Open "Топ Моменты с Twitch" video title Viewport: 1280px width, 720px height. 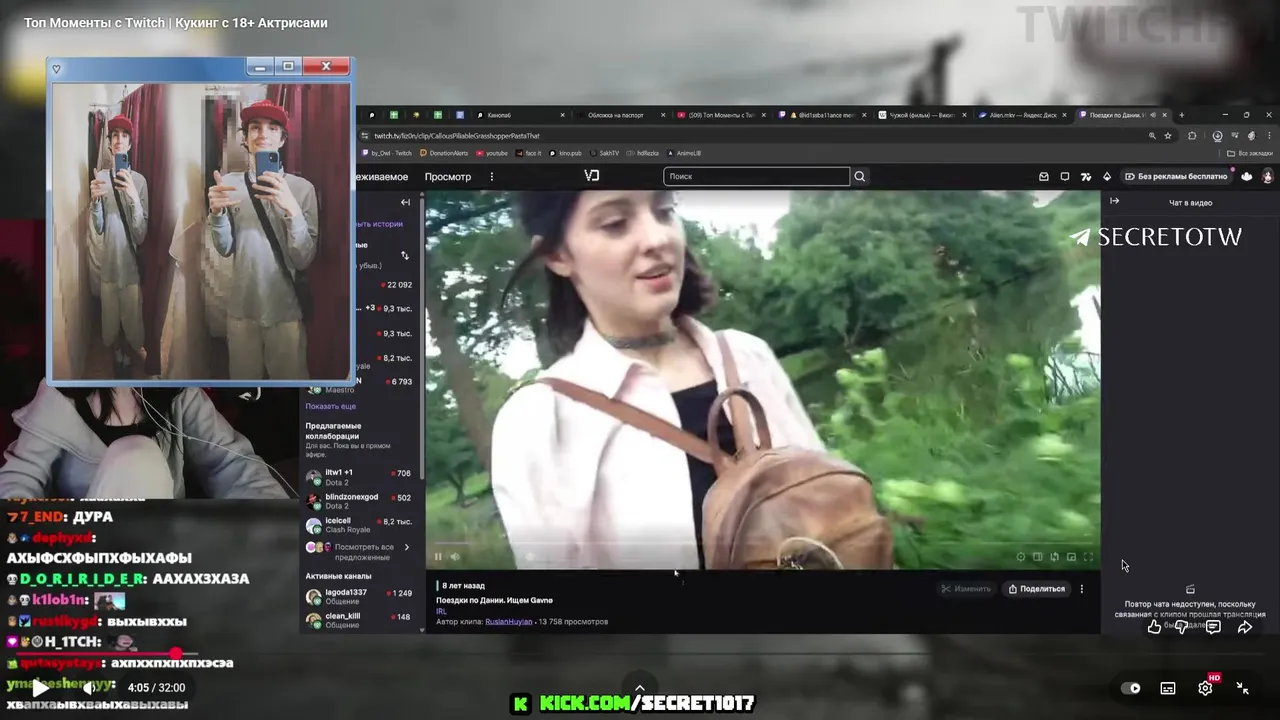point(176,23)
